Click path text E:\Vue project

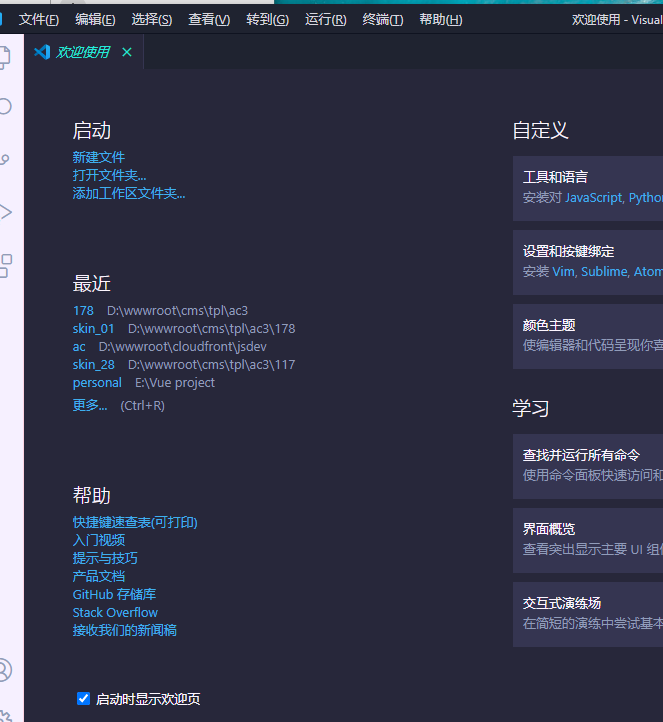[174, 383]
